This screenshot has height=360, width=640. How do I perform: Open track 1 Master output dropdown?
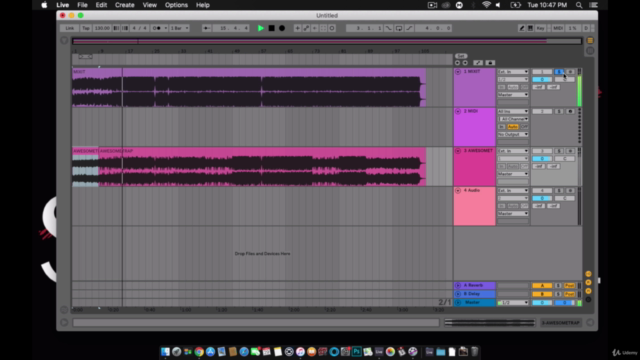click(513, 95)
